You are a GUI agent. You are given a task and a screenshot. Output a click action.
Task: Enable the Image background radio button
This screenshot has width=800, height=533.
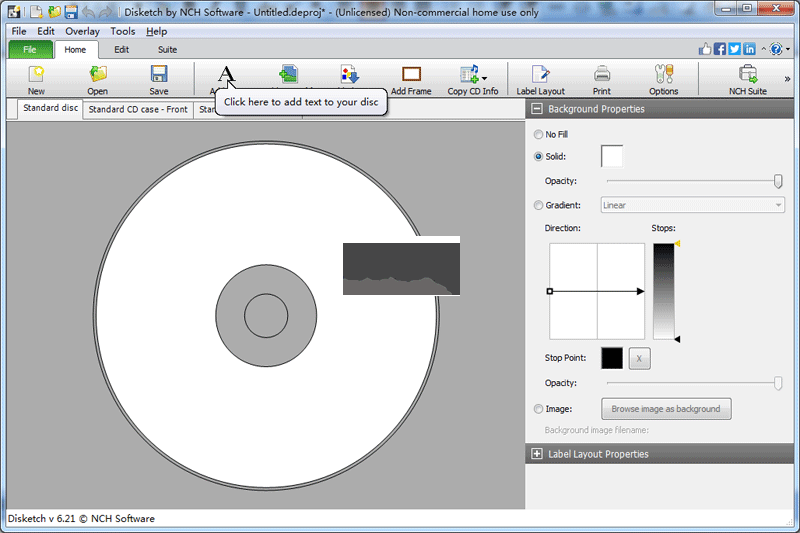pos(540,408)
